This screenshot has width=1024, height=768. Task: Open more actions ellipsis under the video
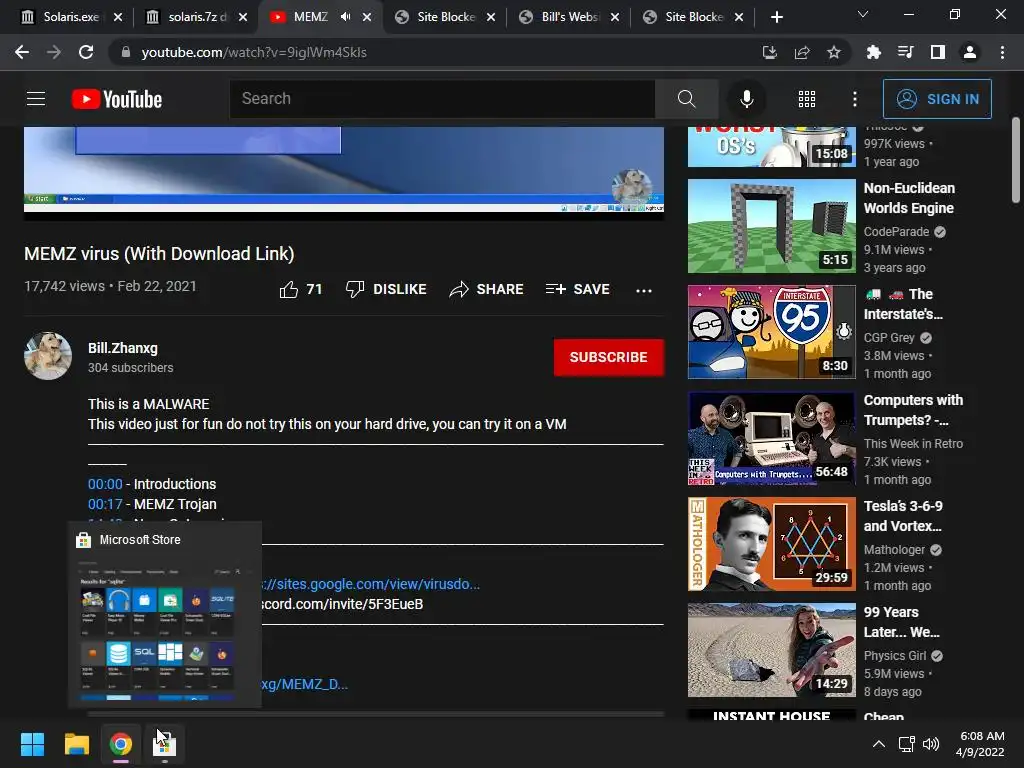(x=644, y=291)
